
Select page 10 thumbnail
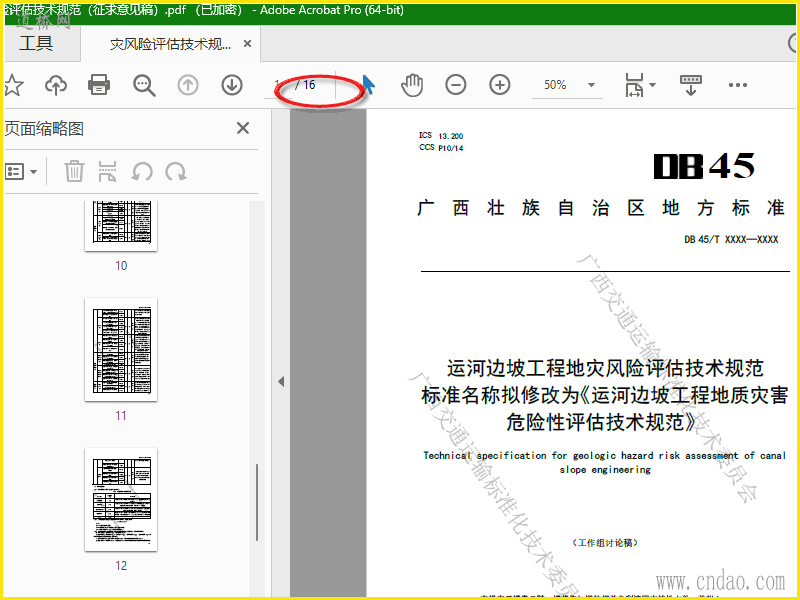pos(121,226)
